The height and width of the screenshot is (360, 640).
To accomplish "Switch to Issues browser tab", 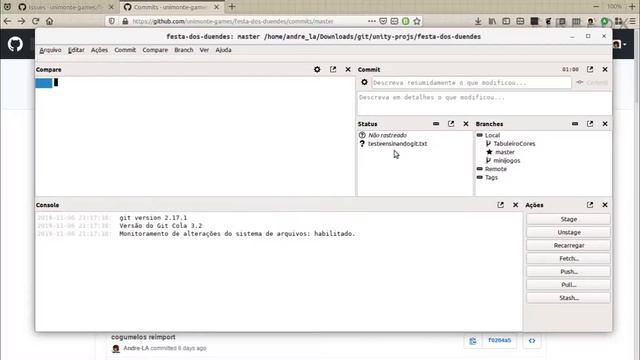I will [x=66, y=7].
